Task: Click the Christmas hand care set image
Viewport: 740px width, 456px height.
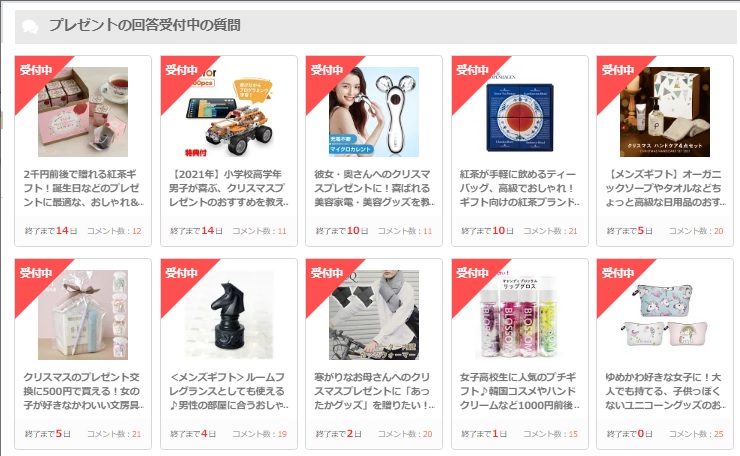Action: pyautogui.click(x=665, y=112)
